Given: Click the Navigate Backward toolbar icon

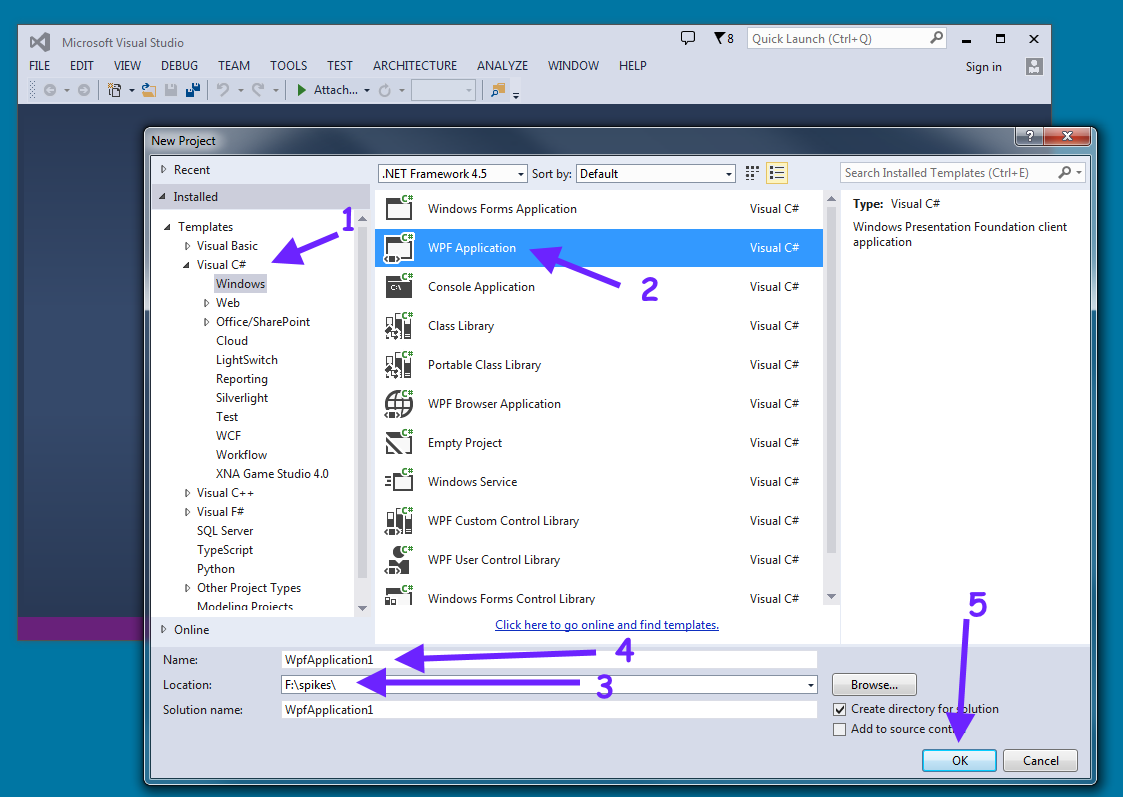Looking at the screenshot, I should coord(49,90).
